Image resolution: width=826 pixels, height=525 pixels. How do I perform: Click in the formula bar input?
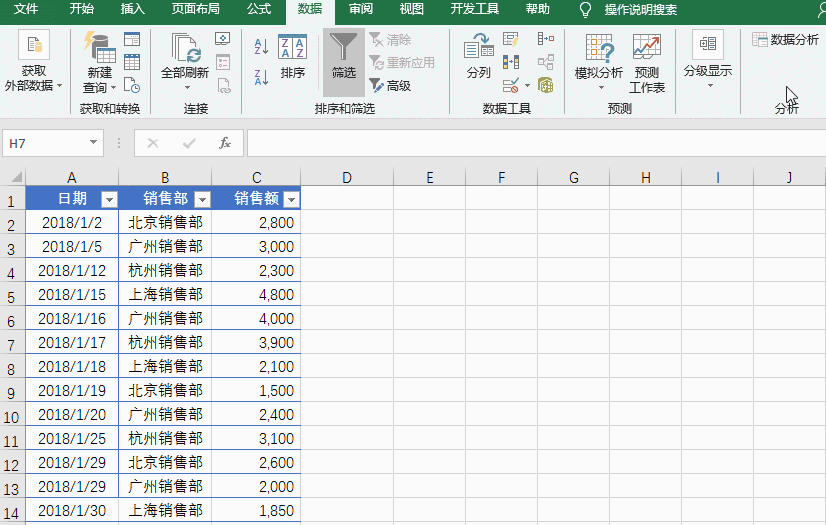(536, 143)
